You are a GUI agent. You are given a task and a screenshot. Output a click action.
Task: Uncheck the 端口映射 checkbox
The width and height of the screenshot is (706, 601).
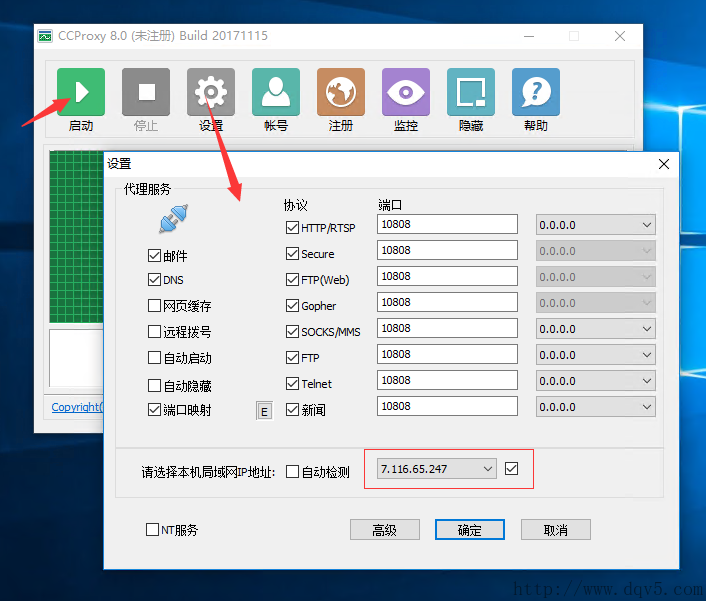[x=154, y=410]
